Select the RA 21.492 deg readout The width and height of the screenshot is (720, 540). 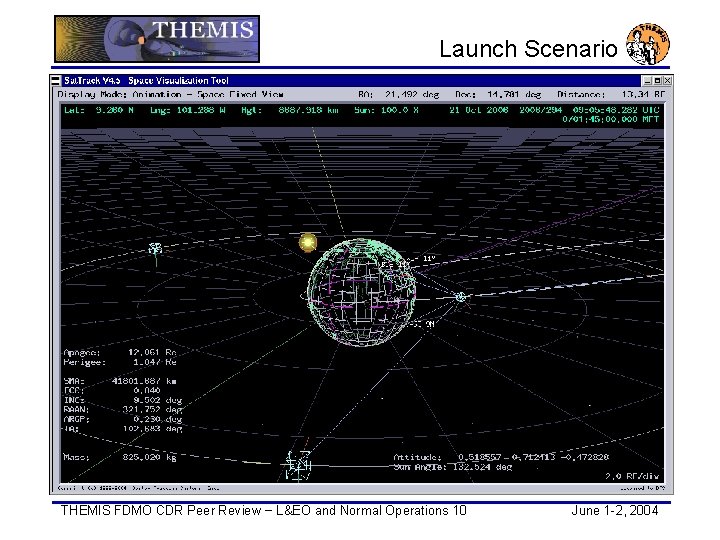click(x=399, y=95)
